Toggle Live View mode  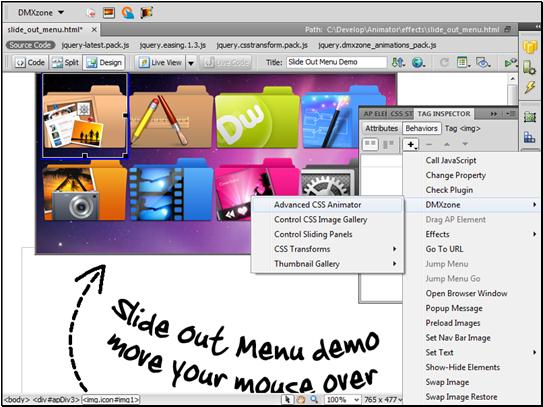click(x=160, y=63)
